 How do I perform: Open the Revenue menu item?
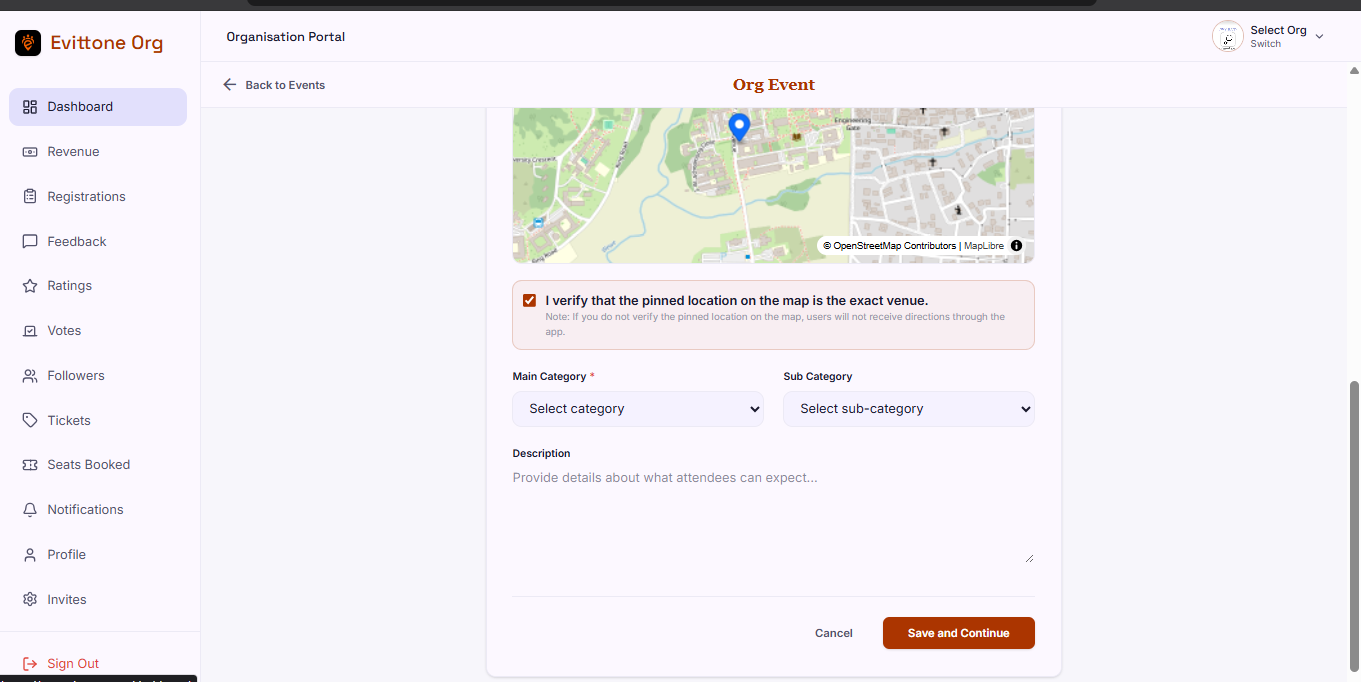point(98,152)
